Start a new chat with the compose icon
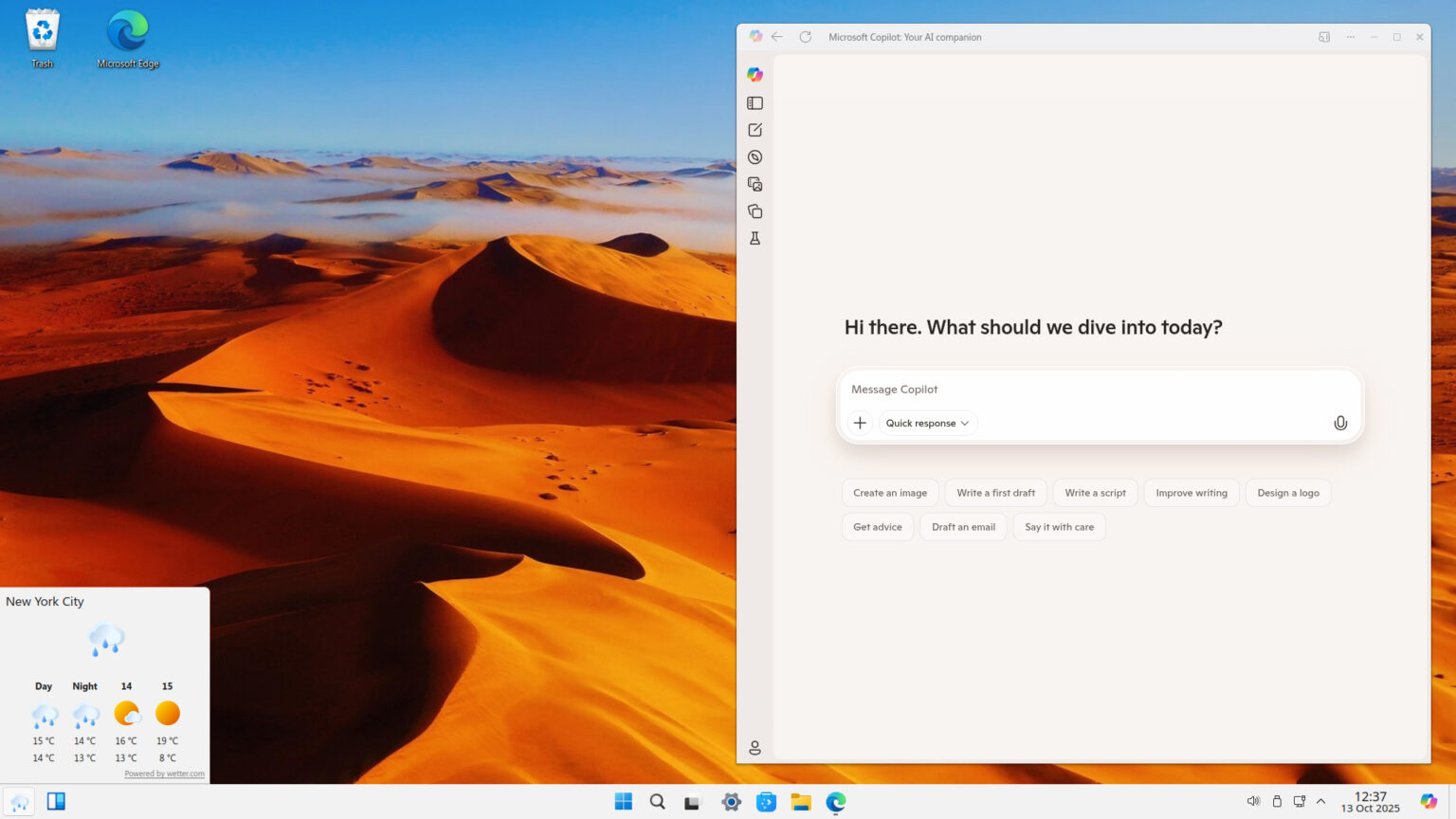Viewport: 1456px width, 819px height. (754, 129)
